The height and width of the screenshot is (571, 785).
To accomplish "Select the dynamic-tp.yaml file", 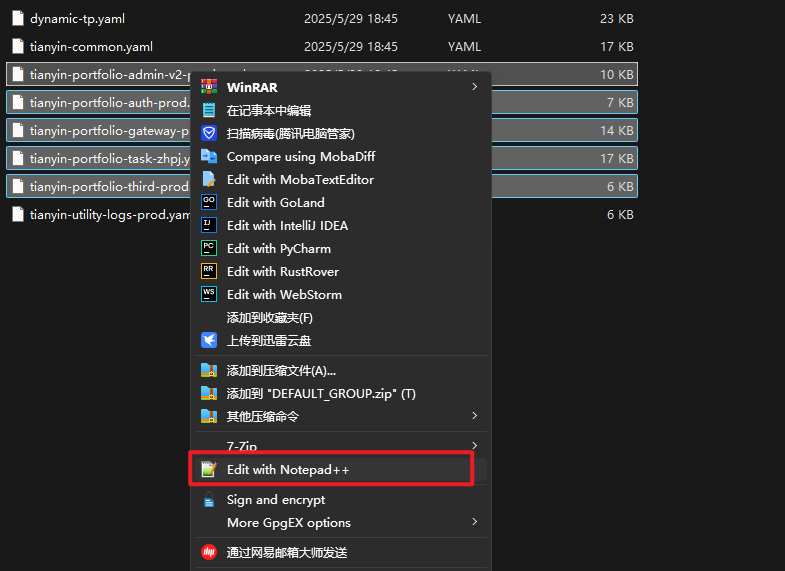I will pyautogui.click(x=77, y=18).
